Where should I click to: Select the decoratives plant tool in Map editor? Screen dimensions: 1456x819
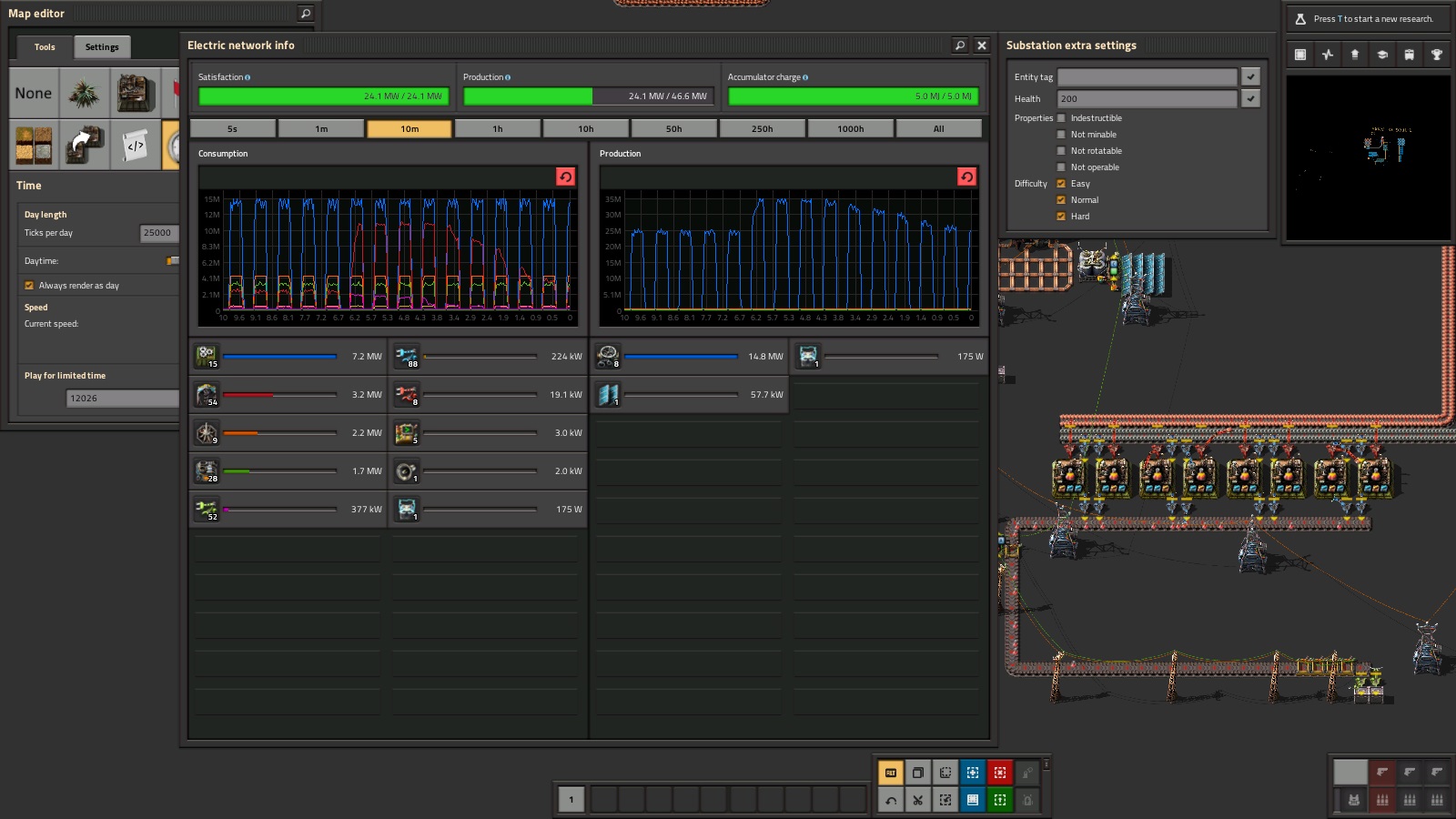[85, 94]
